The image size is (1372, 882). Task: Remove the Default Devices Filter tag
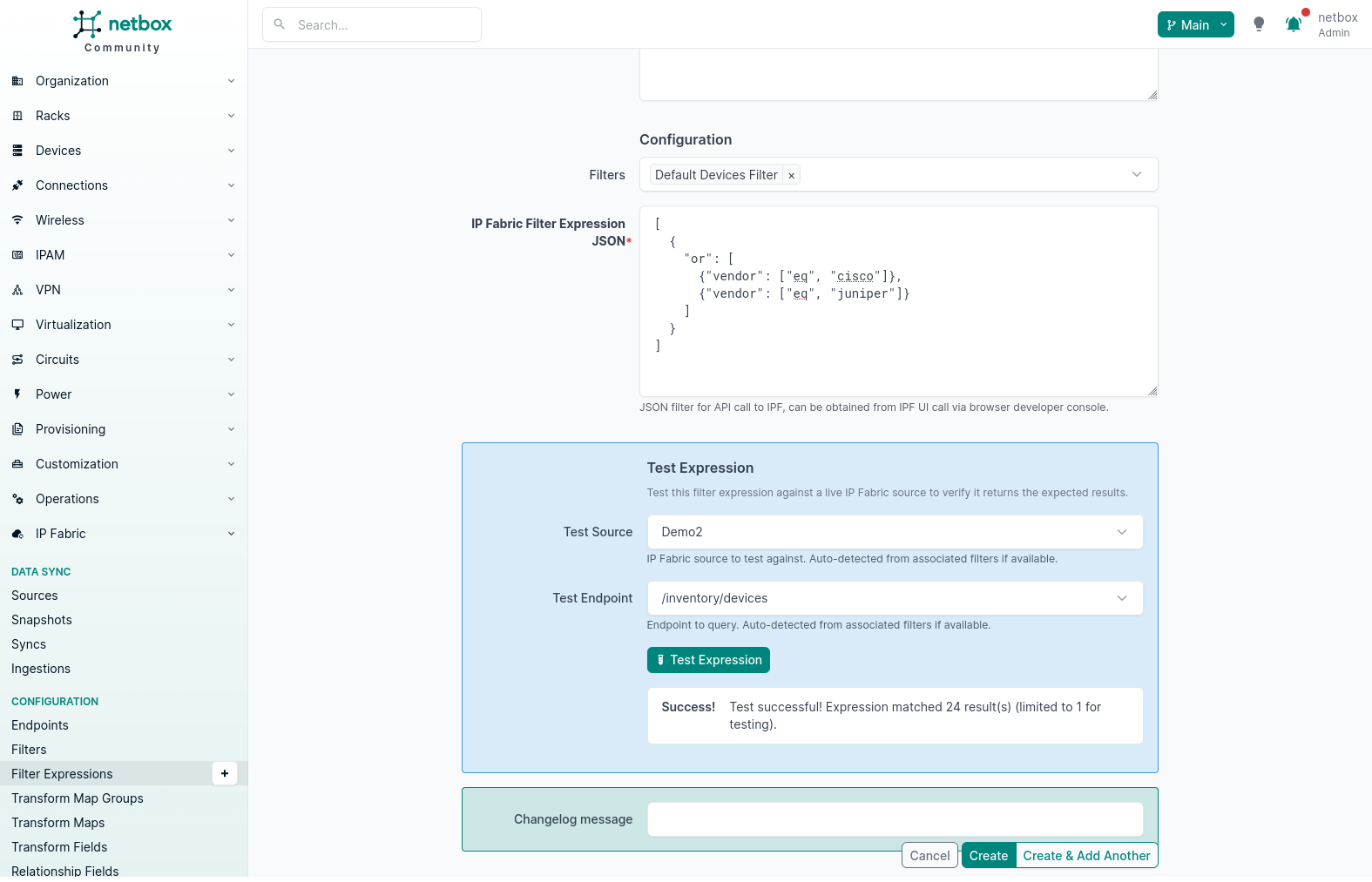pyautogui.click(x=791, y=176)
